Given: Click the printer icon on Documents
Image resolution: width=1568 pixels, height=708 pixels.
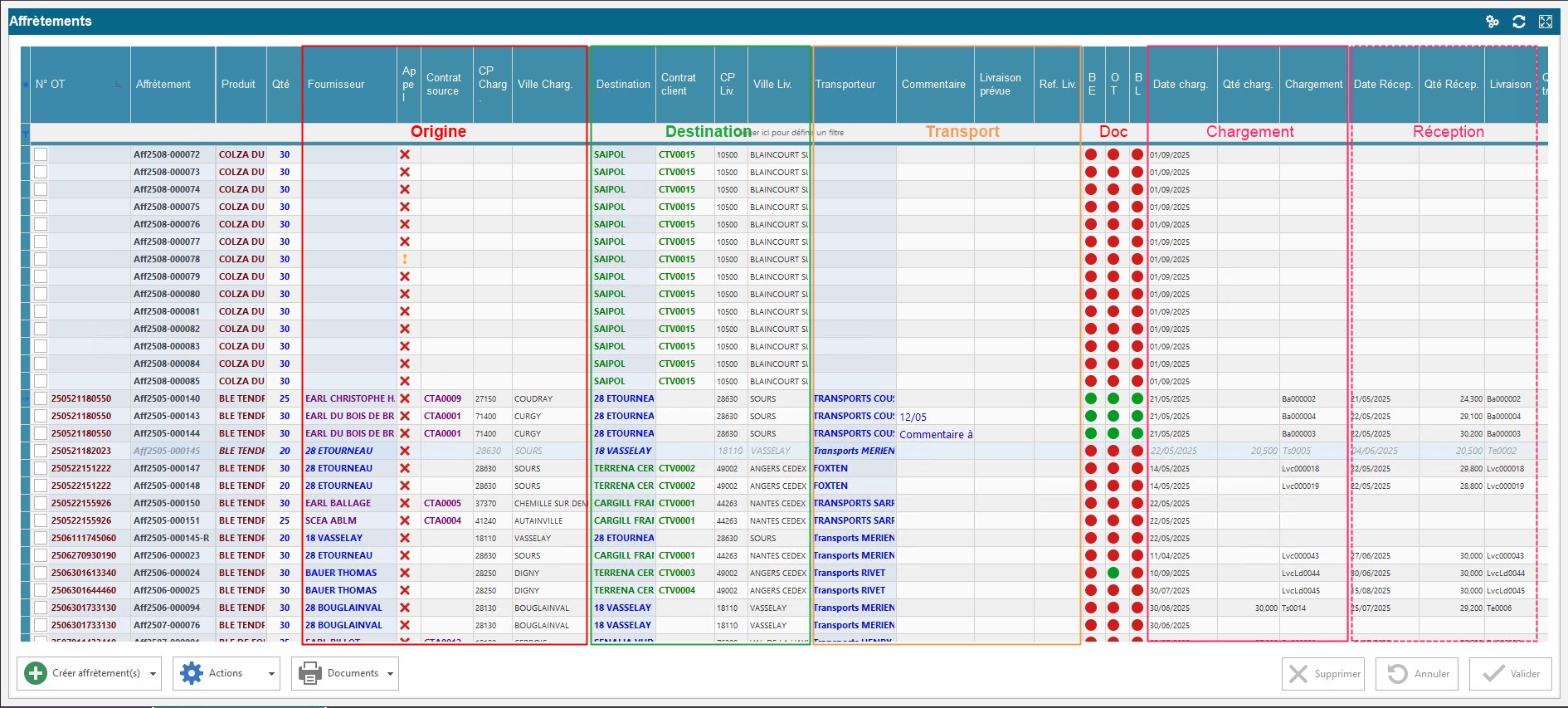Looking at the screenshot, I should click(x=309, y=673).
